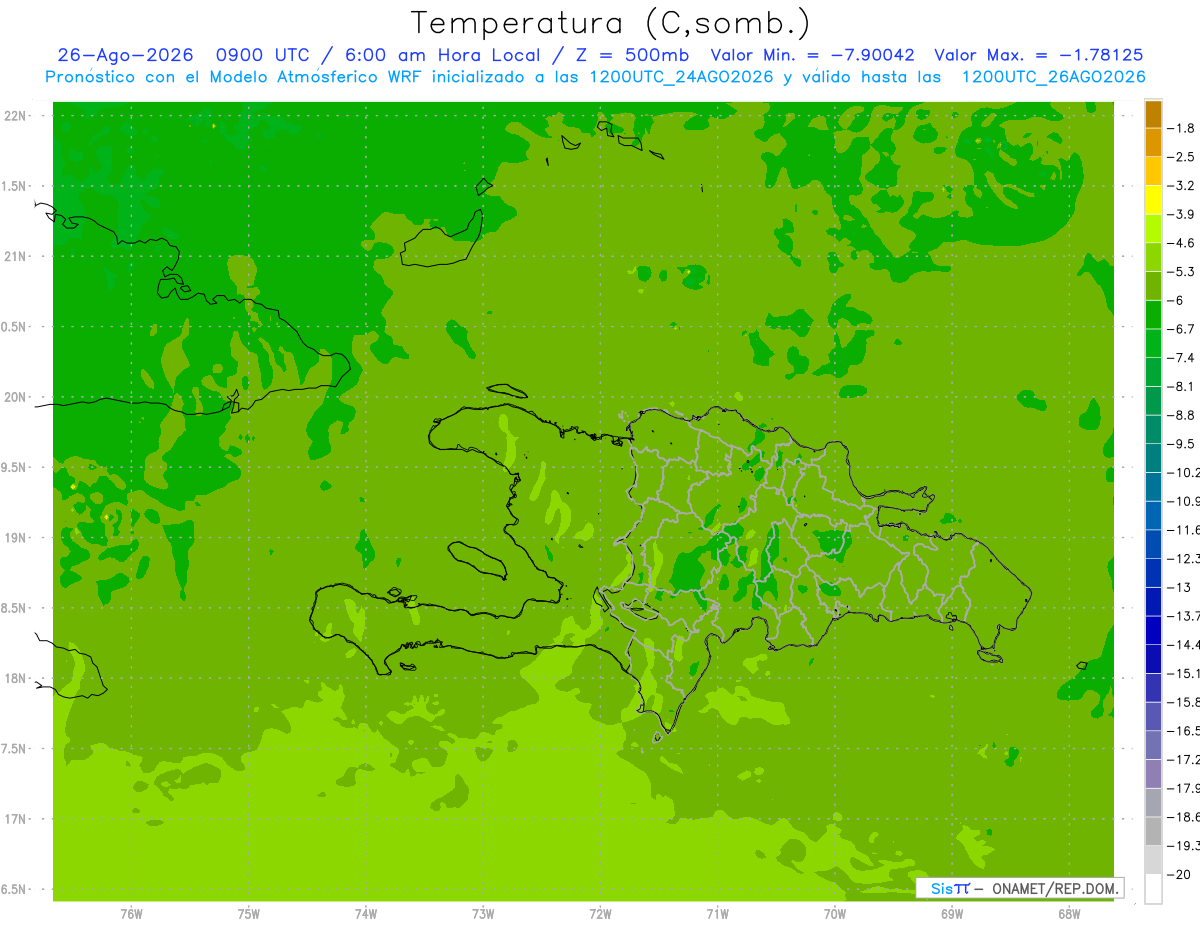1200x927 pixels.
Task: Click the "17N" latitude label
Action: 17,819
